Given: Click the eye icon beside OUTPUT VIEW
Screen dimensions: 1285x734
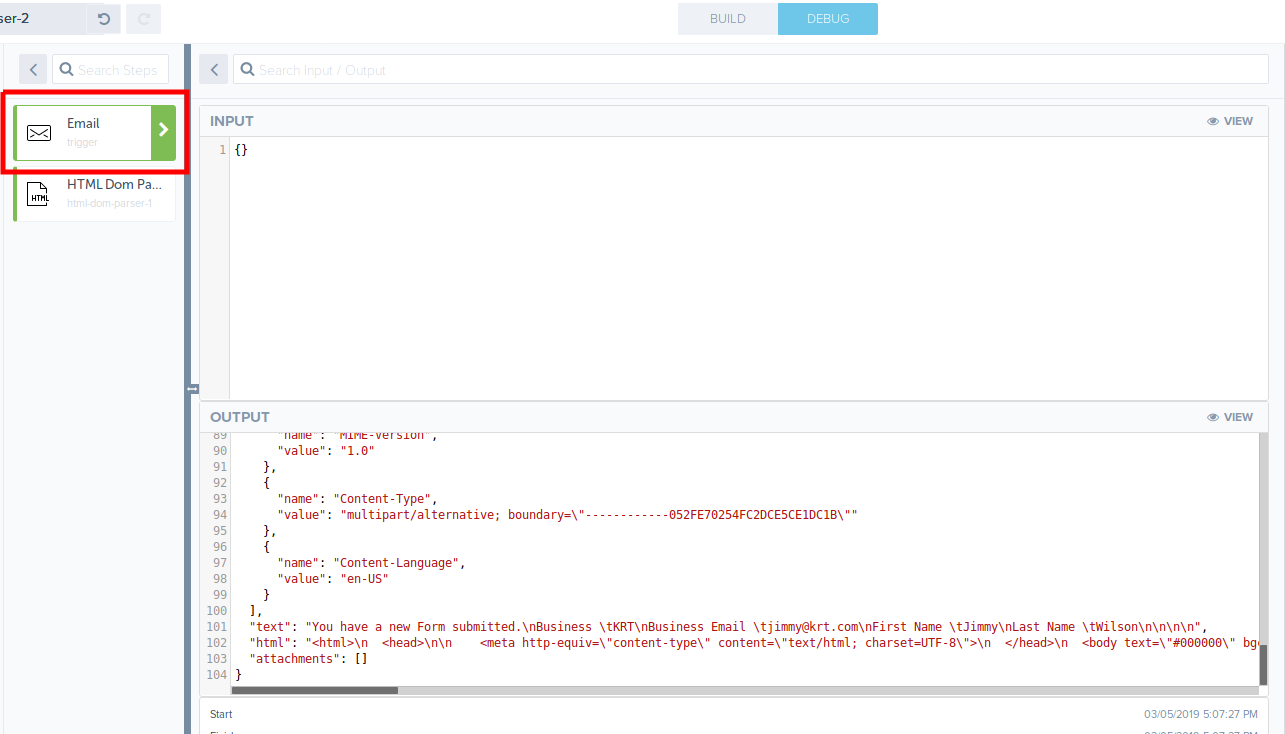Looking at the screenshot, I should pyautogui.click(x=1212, y=417).
